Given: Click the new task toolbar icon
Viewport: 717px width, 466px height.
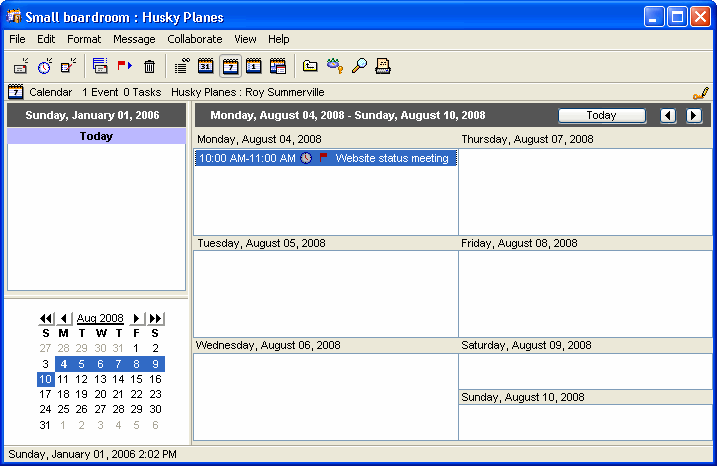Looking at the screenshot, I should (68, 67).
